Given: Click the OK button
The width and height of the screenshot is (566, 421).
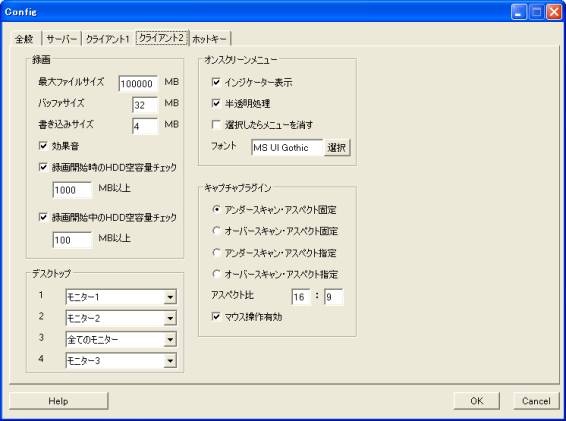Looking at the screenshot, I should click(476, 401).
